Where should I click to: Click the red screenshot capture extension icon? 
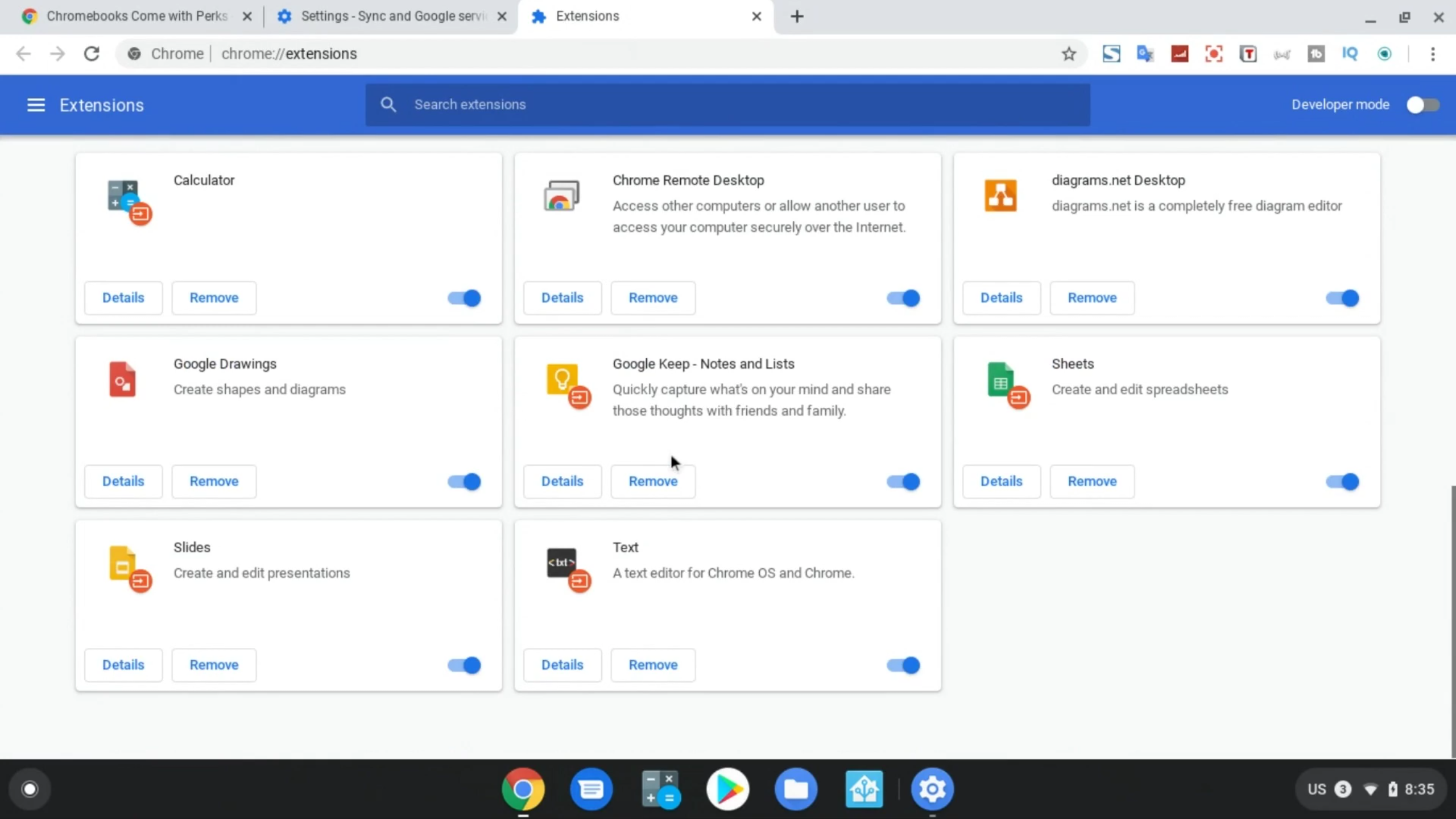tap(1213, 54)
